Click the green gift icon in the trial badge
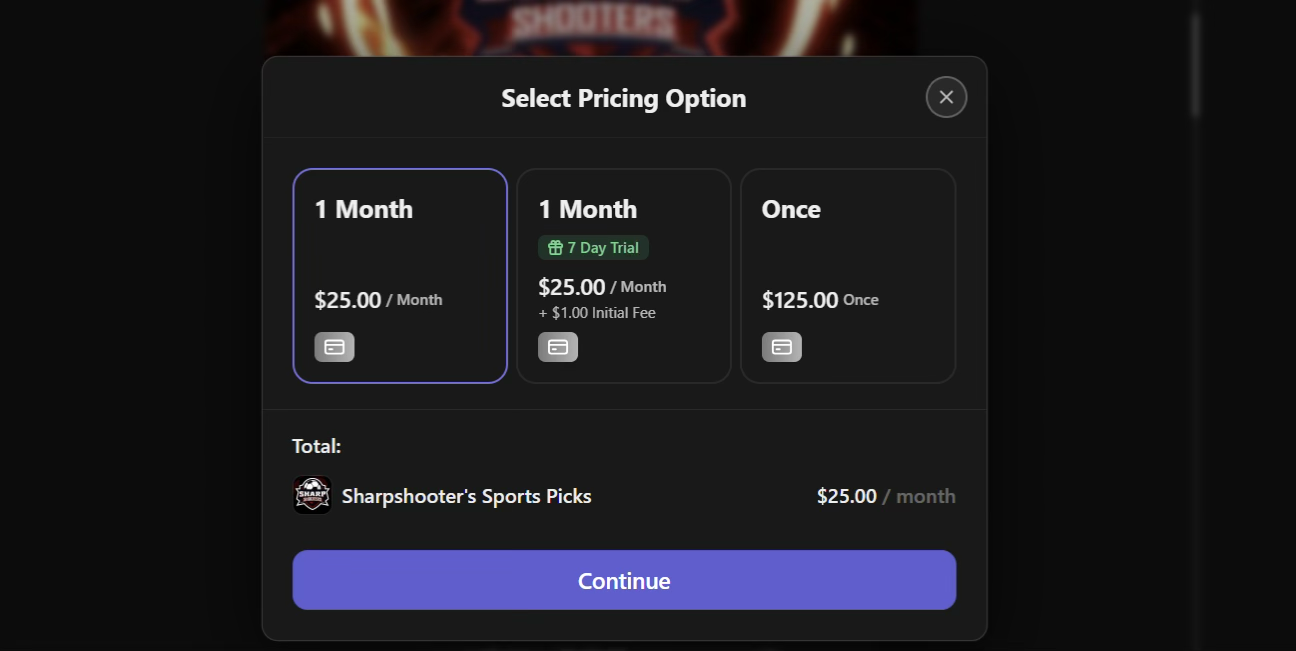The height and width of the screenshot is (651, 1296). (555, 248)
